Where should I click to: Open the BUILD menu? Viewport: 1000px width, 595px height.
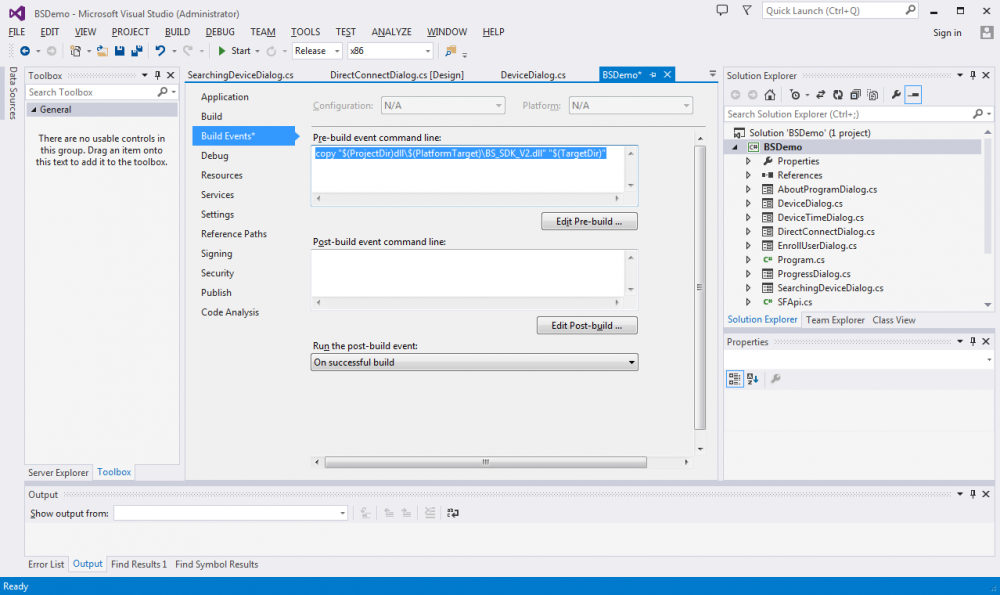pyautogui.click(x=177, y=32)
